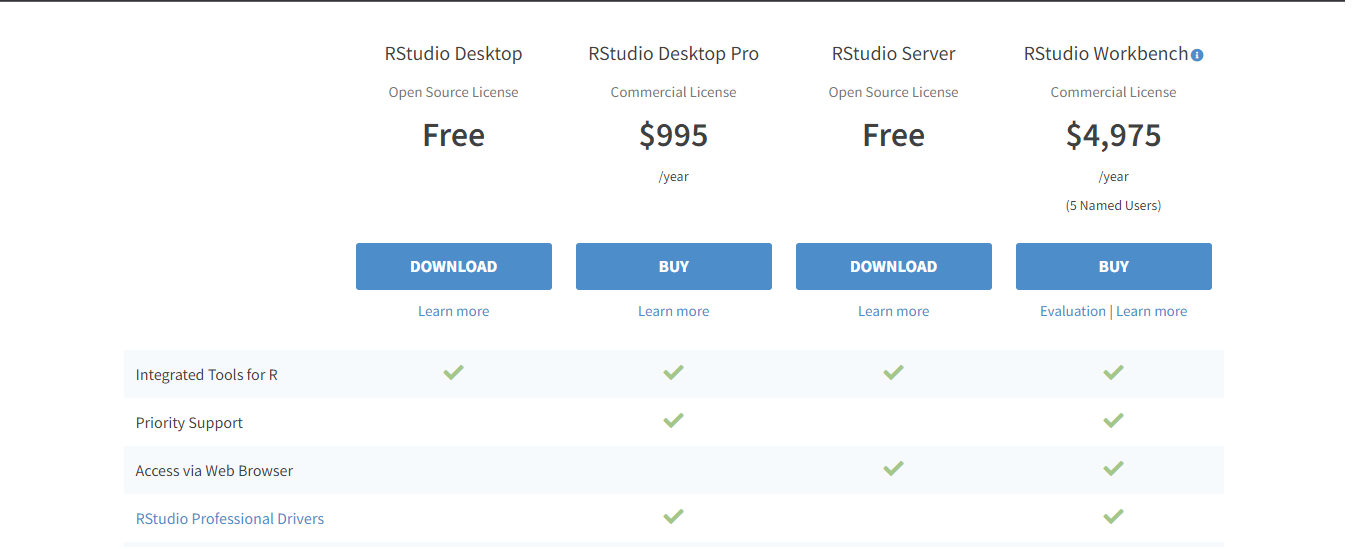Open Learn more under RStudio Desktop

[x=453, y=311]
